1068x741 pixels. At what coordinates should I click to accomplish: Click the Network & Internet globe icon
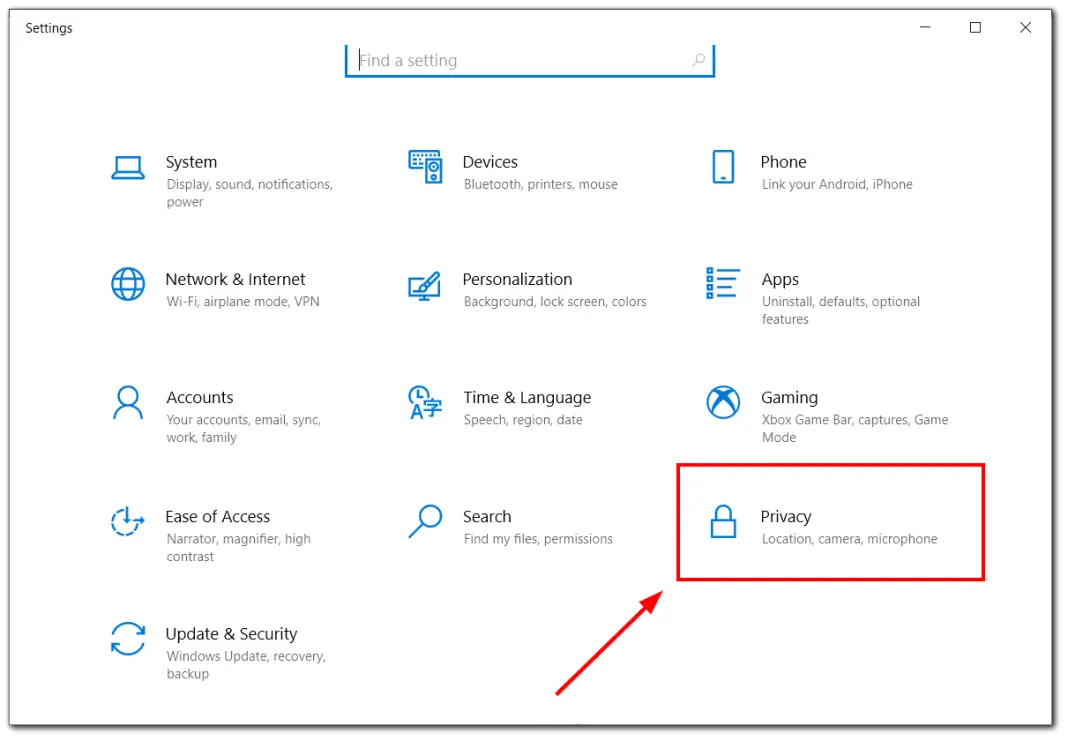(x=128, y=284)
